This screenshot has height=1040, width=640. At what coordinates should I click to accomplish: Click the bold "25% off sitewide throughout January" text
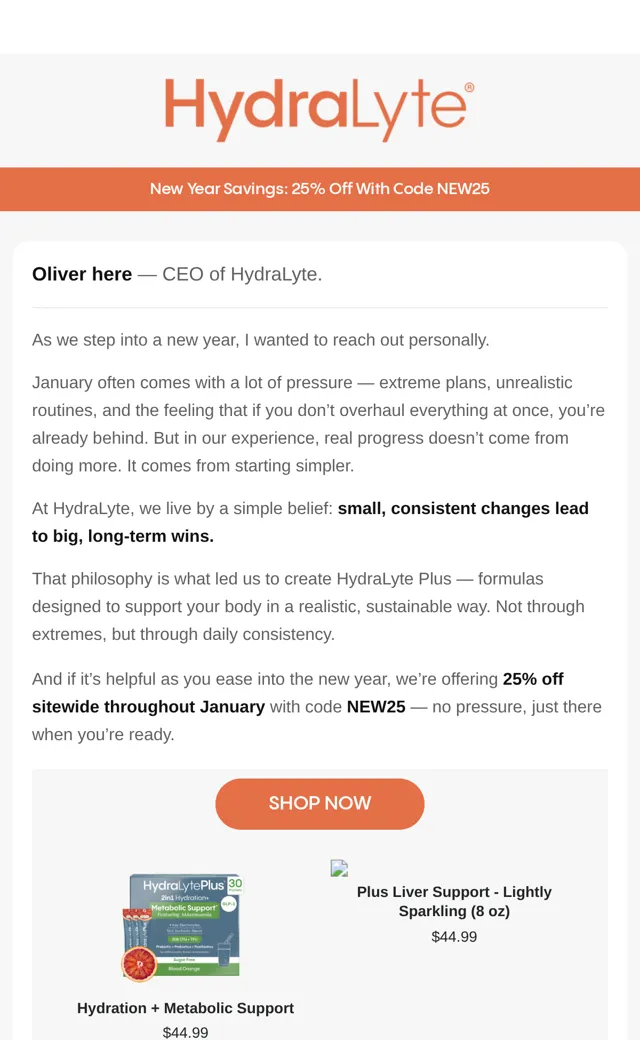[298, 693]
